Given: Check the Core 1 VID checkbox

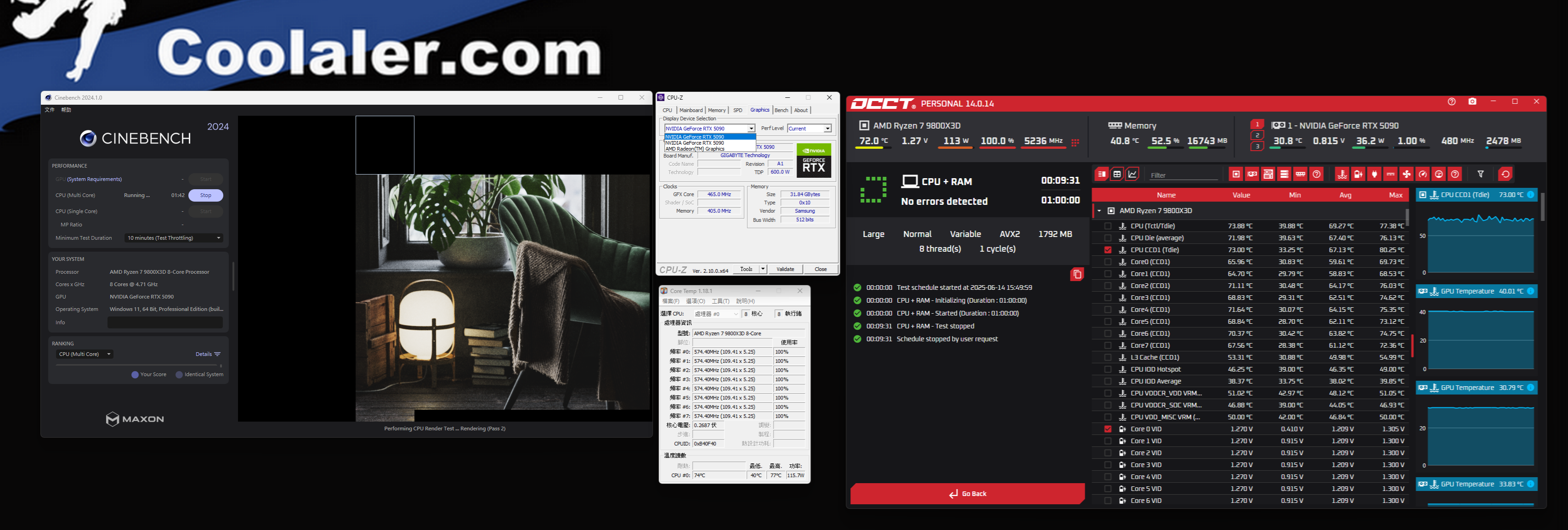Looking at the screenshot, I should [x=1107, y=441].
